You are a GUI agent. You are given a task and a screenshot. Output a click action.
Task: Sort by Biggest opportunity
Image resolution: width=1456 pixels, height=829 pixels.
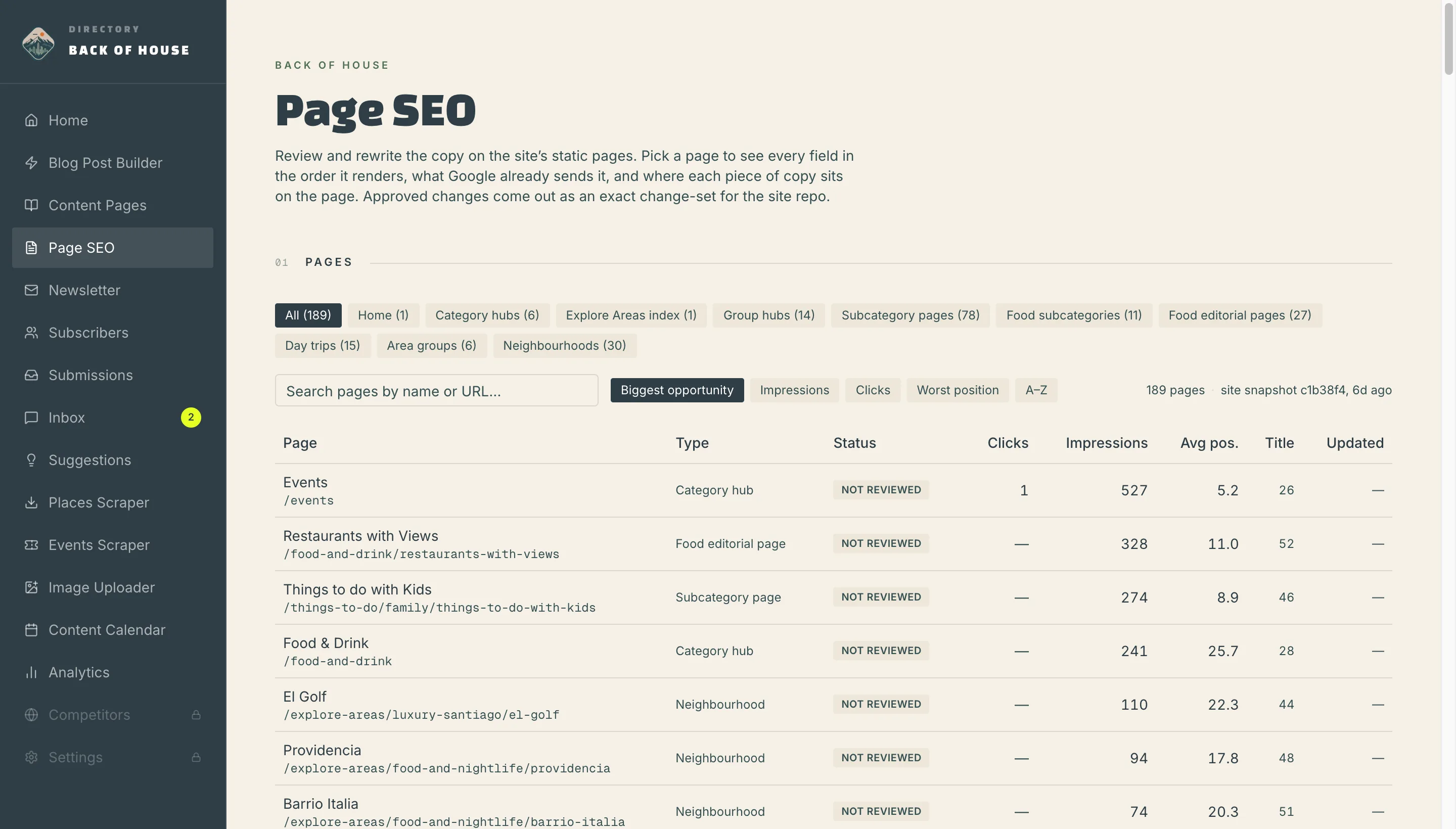677,390
